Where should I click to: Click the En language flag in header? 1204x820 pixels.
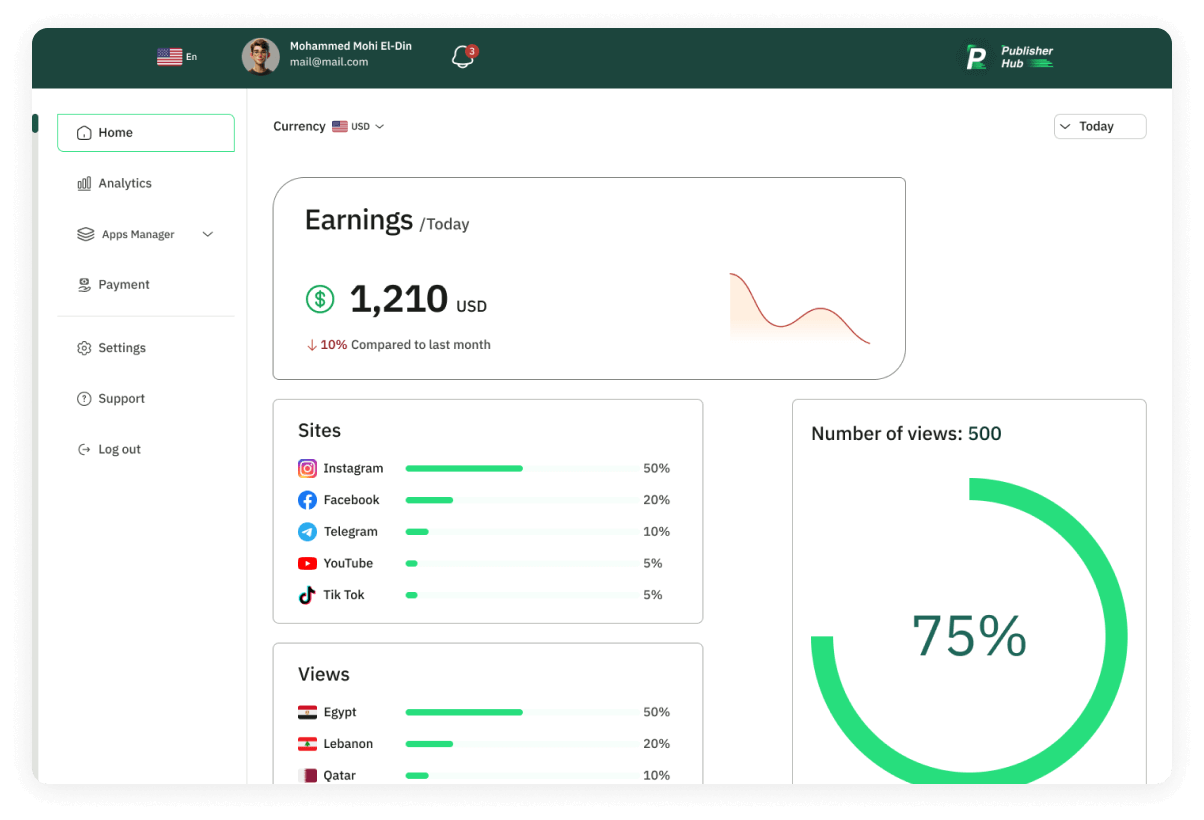[170, 56]
